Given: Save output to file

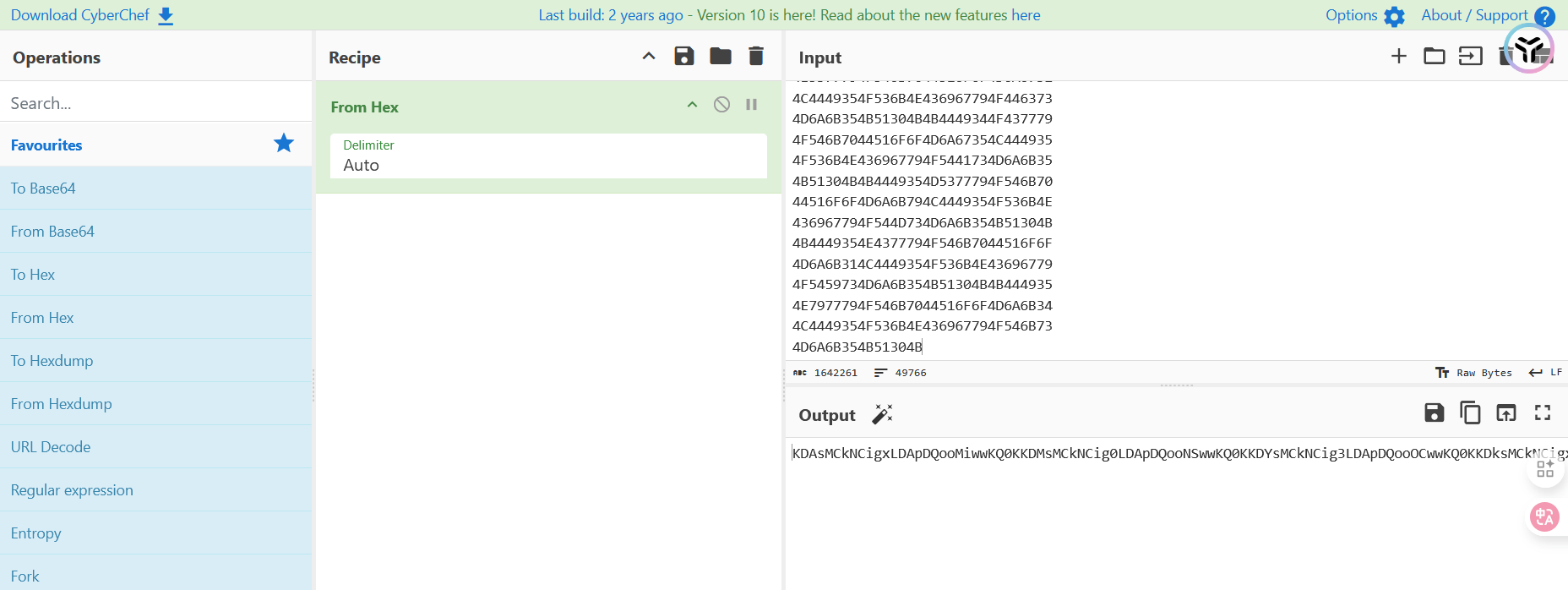Looking at the screenshot, I should click(1434, 412).
